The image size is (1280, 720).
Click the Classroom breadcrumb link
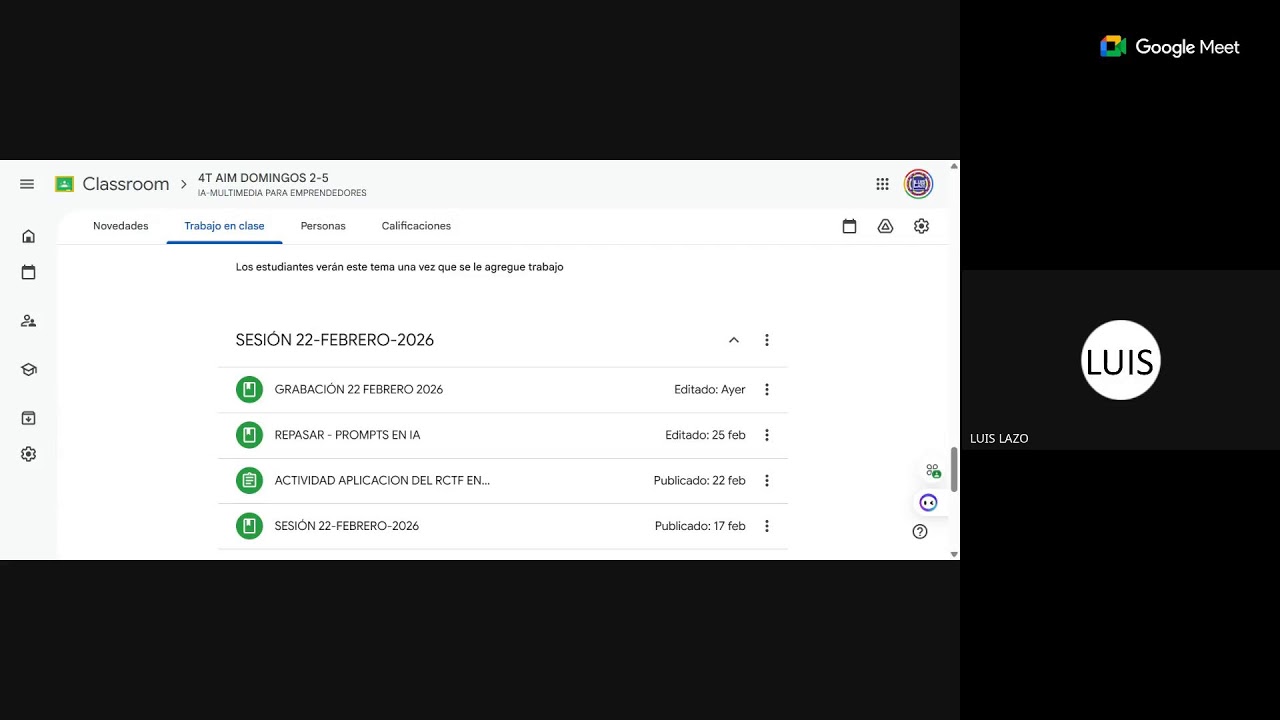(126, 184)
